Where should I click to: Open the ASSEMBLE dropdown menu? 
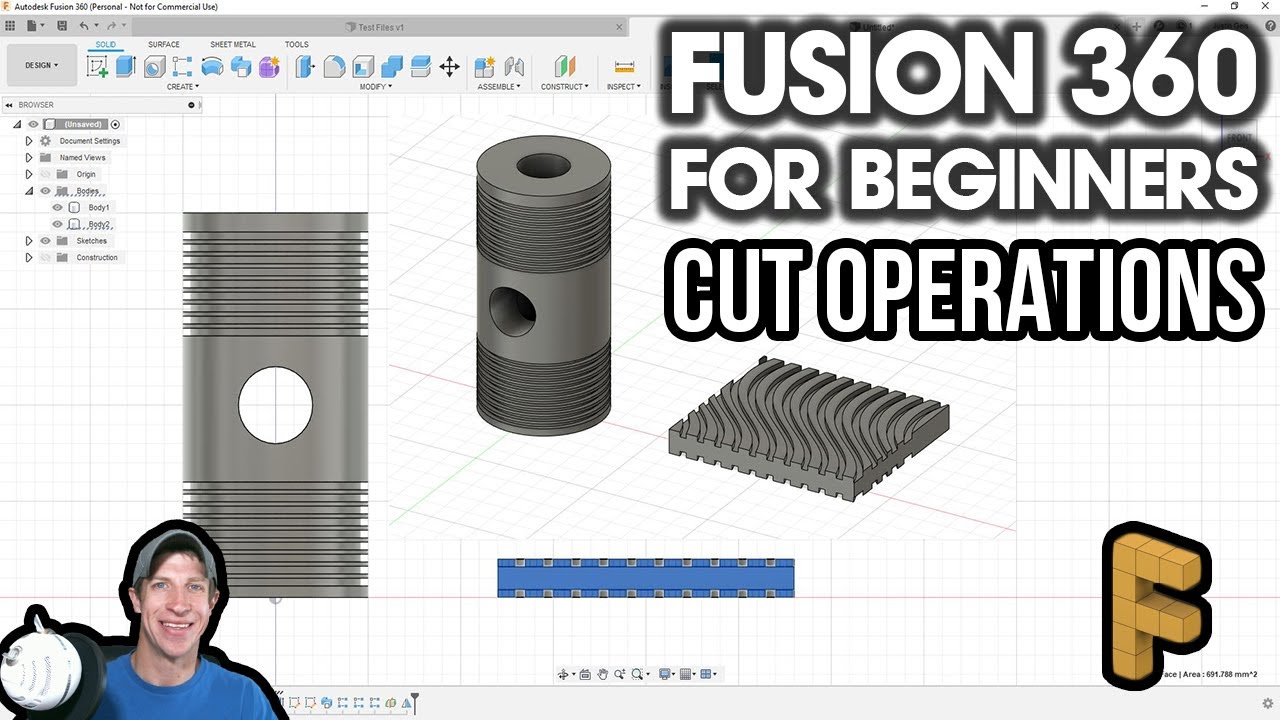[x=499, y=87]
